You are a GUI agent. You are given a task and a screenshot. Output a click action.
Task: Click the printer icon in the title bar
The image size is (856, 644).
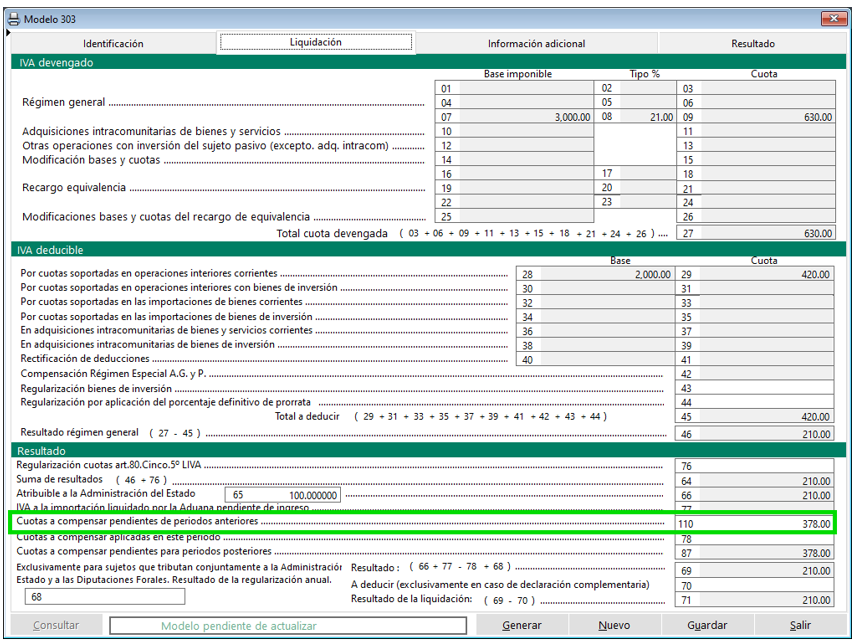pos(14,19)
